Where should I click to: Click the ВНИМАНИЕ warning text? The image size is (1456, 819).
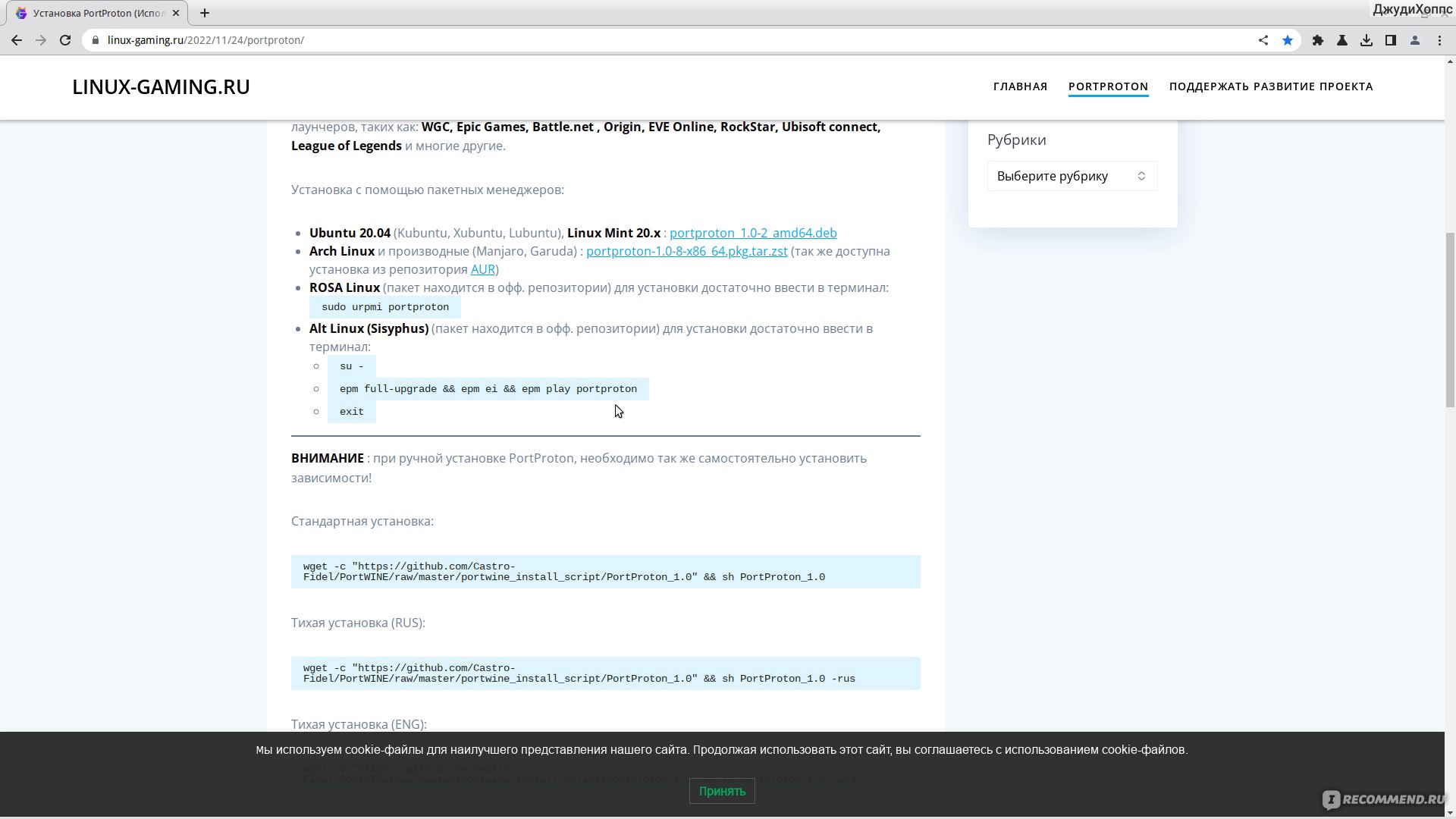tap(328, 458)
